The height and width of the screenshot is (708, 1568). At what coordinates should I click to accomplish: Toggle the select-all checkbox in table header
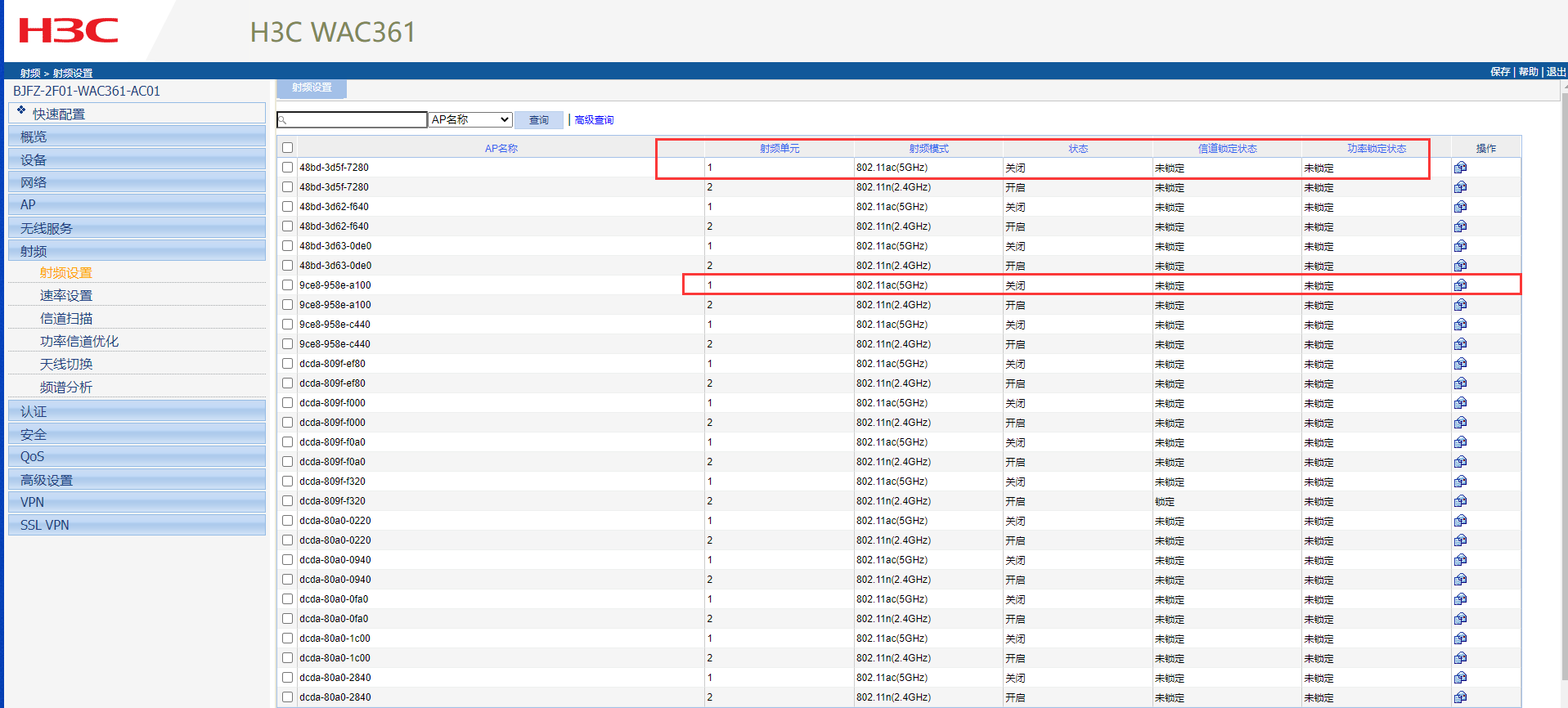click(288, 148)
